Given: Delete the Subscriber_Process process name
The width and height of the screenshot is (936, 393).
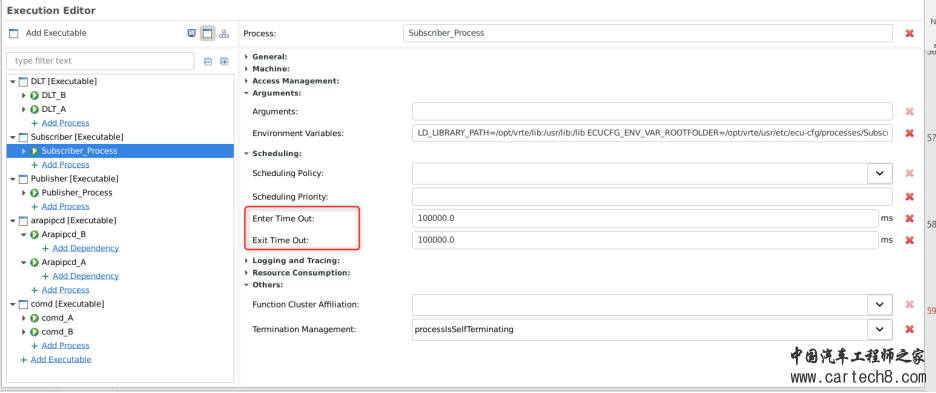Looking at the screenshot, I should coord(909,33).
